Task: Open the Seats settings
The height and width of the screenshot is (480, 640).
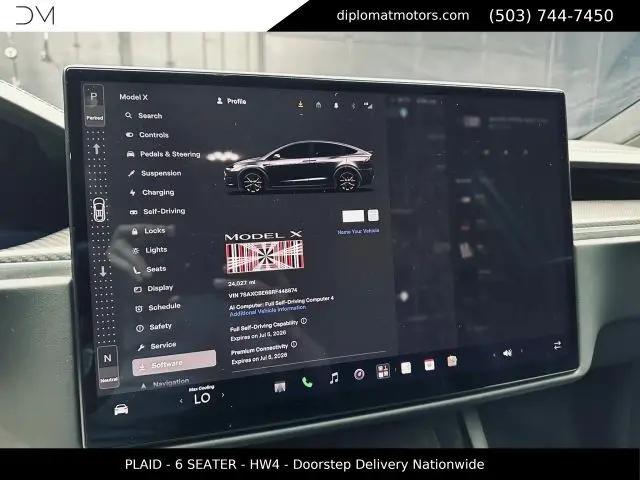Action: tap(150, 269)
